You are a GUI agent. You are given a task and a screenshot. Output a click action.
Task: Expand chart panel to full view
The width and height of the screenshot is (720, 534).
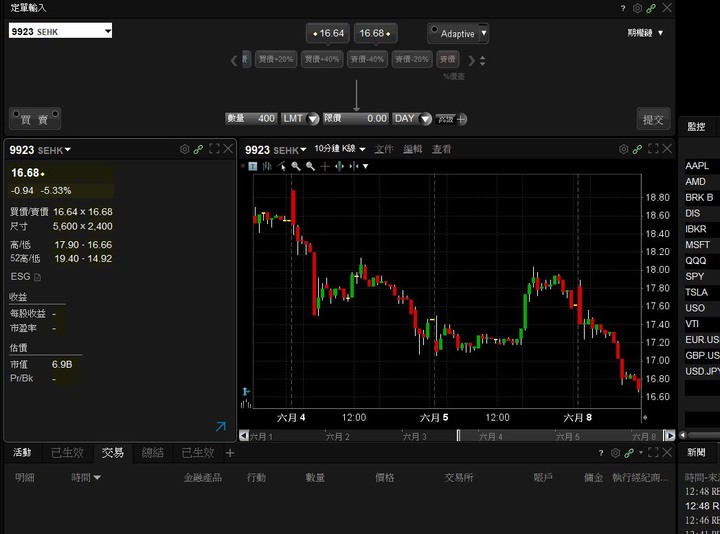tap(653, 149)
